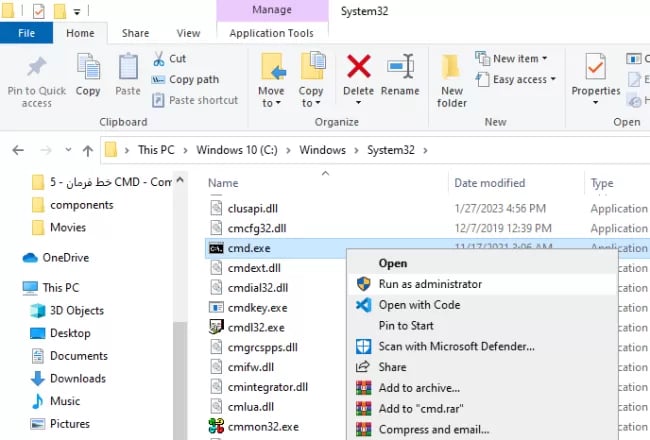Open the recent locations dropdown chevron

68,150
